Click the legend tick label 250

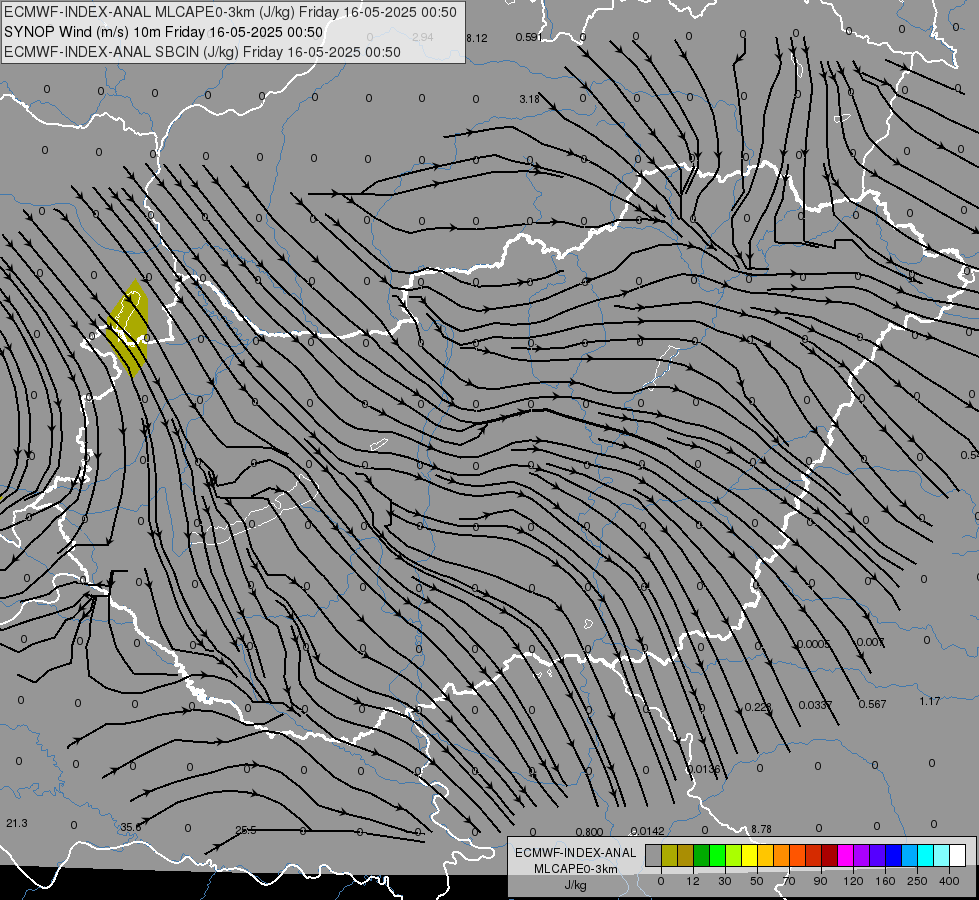[917, 881]
